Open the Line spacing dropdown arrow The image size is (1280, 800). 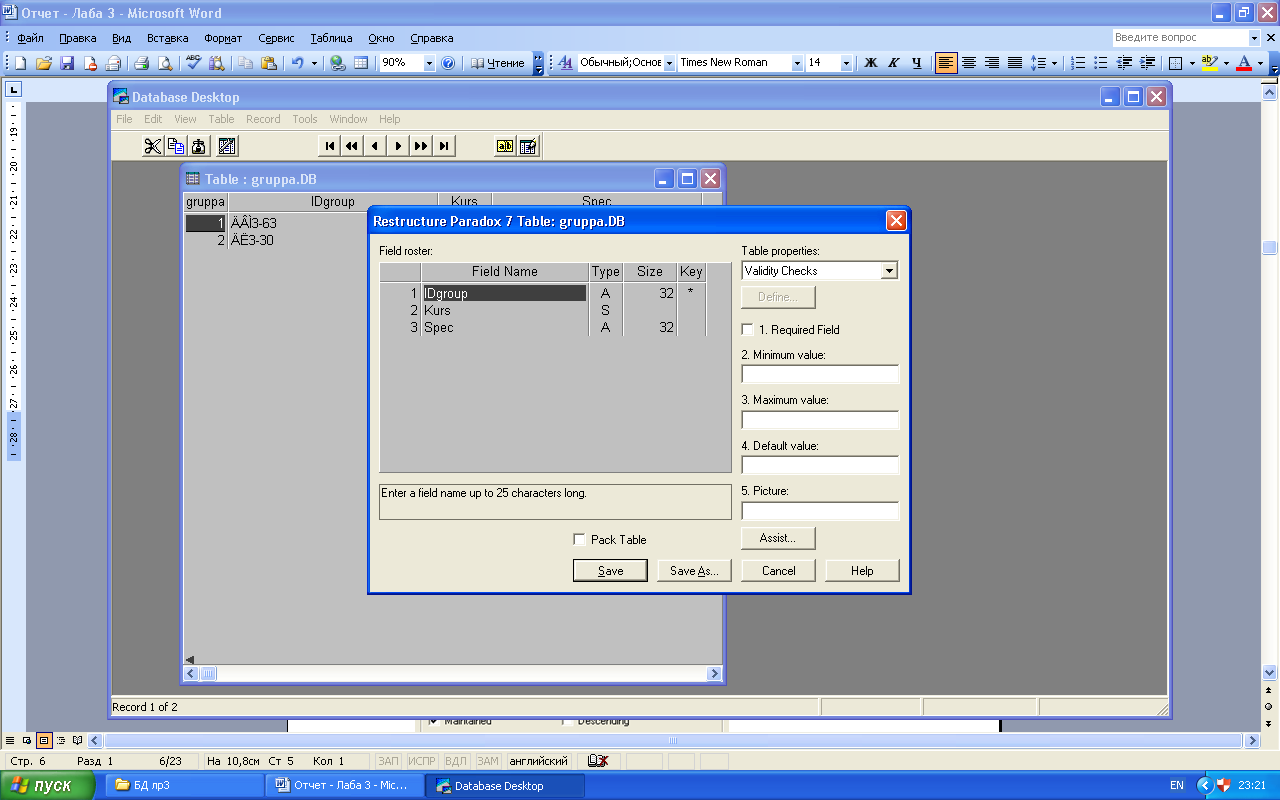click(x=1054, y=63)
